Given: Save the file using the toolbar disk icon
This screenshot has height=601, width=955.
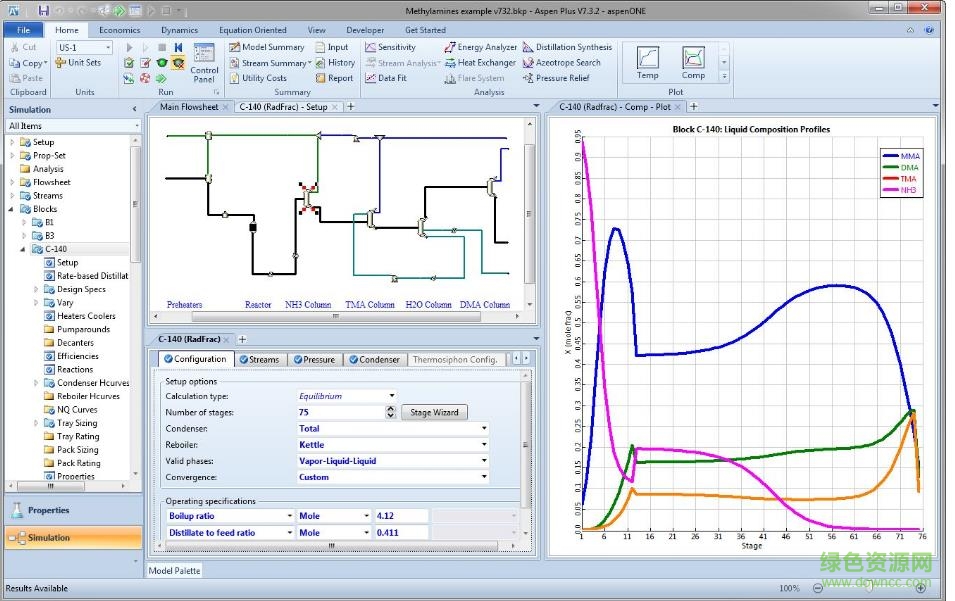Looking at the screenshot, I should 43,11.
